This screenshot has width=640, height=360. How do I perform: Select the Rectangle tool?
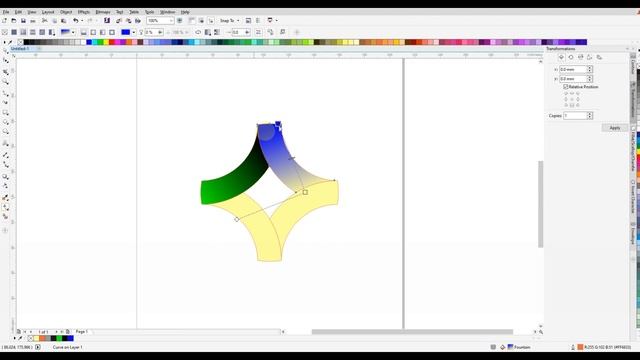[6, 112]
